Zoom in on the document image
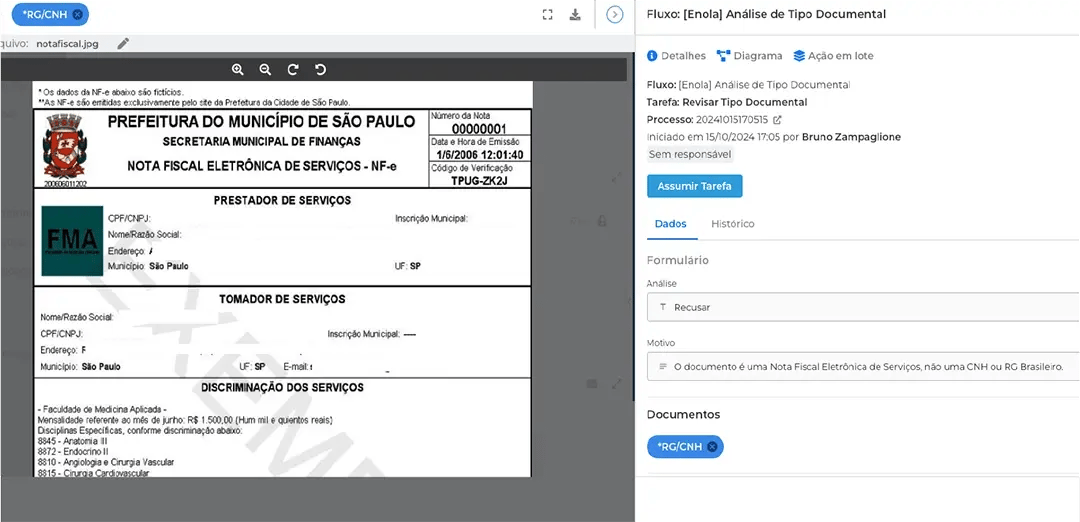This screenshot has width=1080, height=522. (238, 70)
